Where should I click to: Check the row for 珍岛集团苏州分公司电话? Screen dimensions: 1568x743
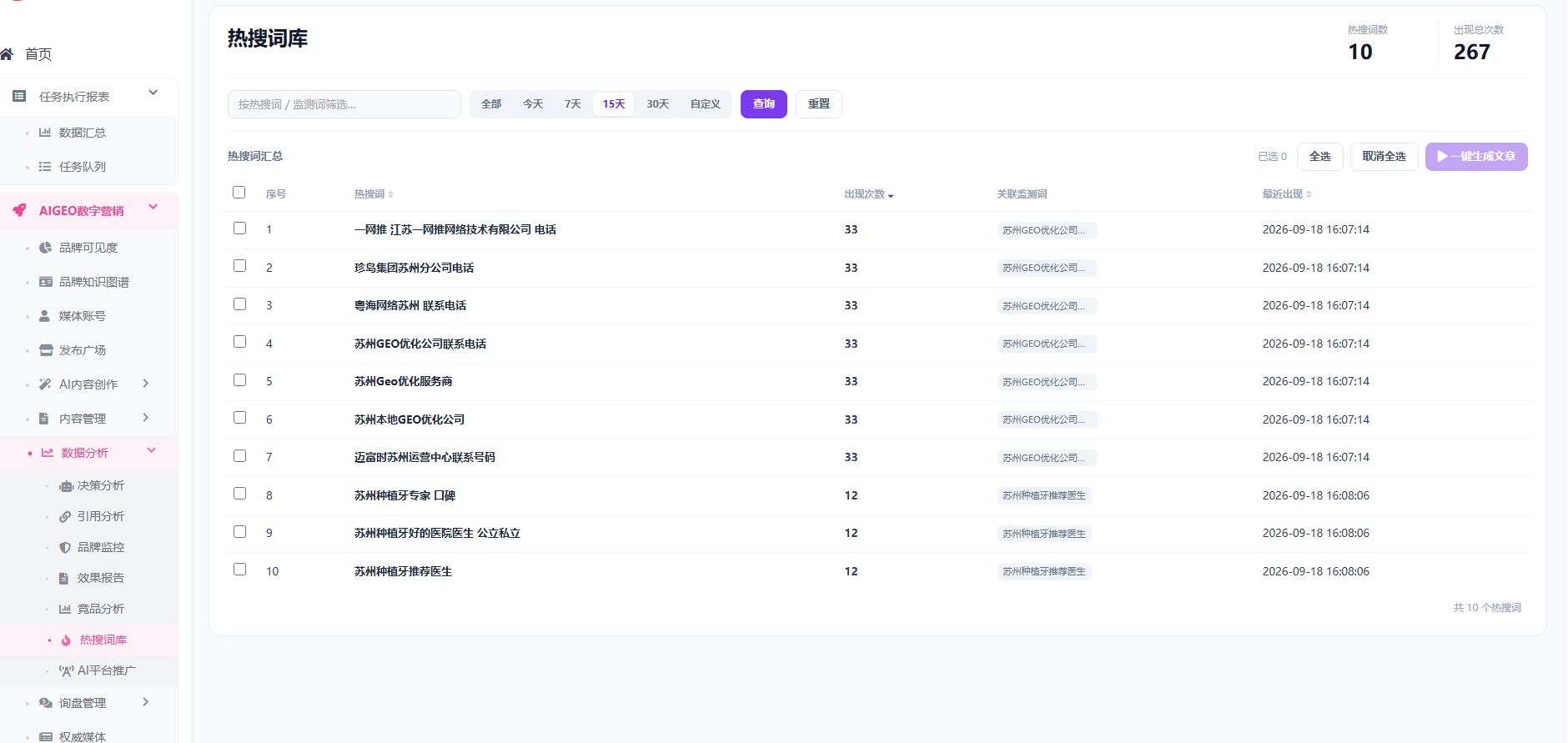click(240, 266)
